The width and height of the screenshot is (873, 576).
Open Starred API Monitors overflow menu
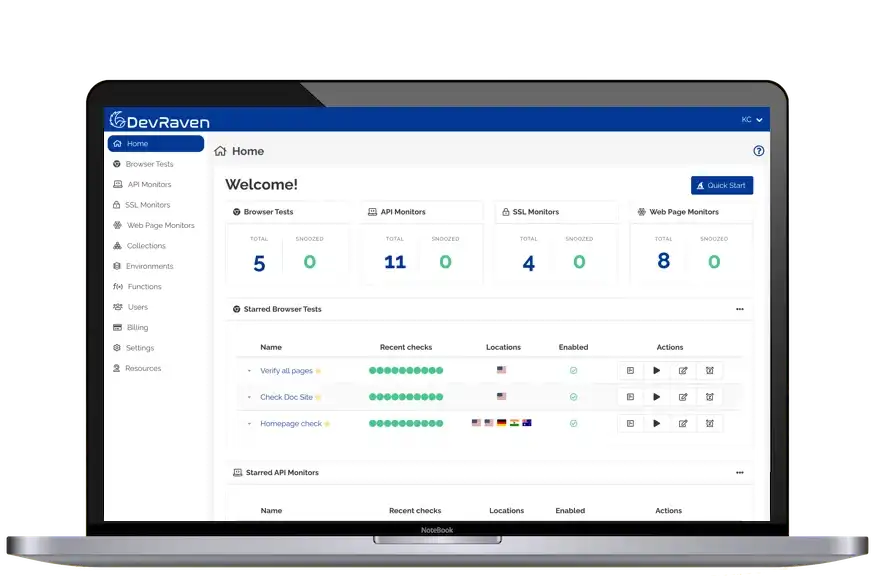(x=740, y=472)
